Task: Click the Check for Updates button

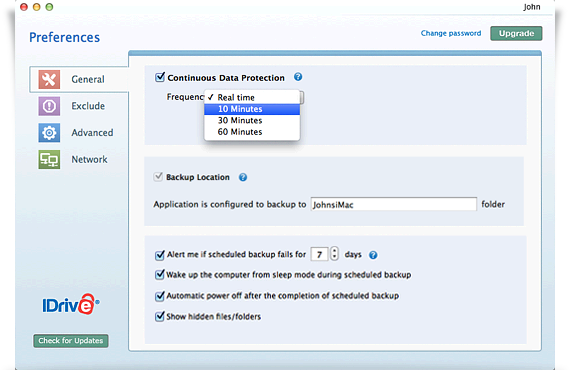Action: [x=71, y=341]
